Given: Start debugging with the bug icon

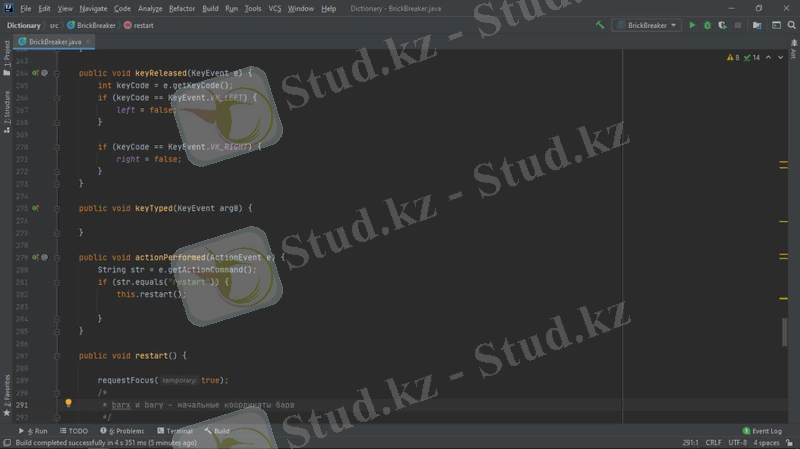Looking at the screenshot, I should tap(707, 25).
